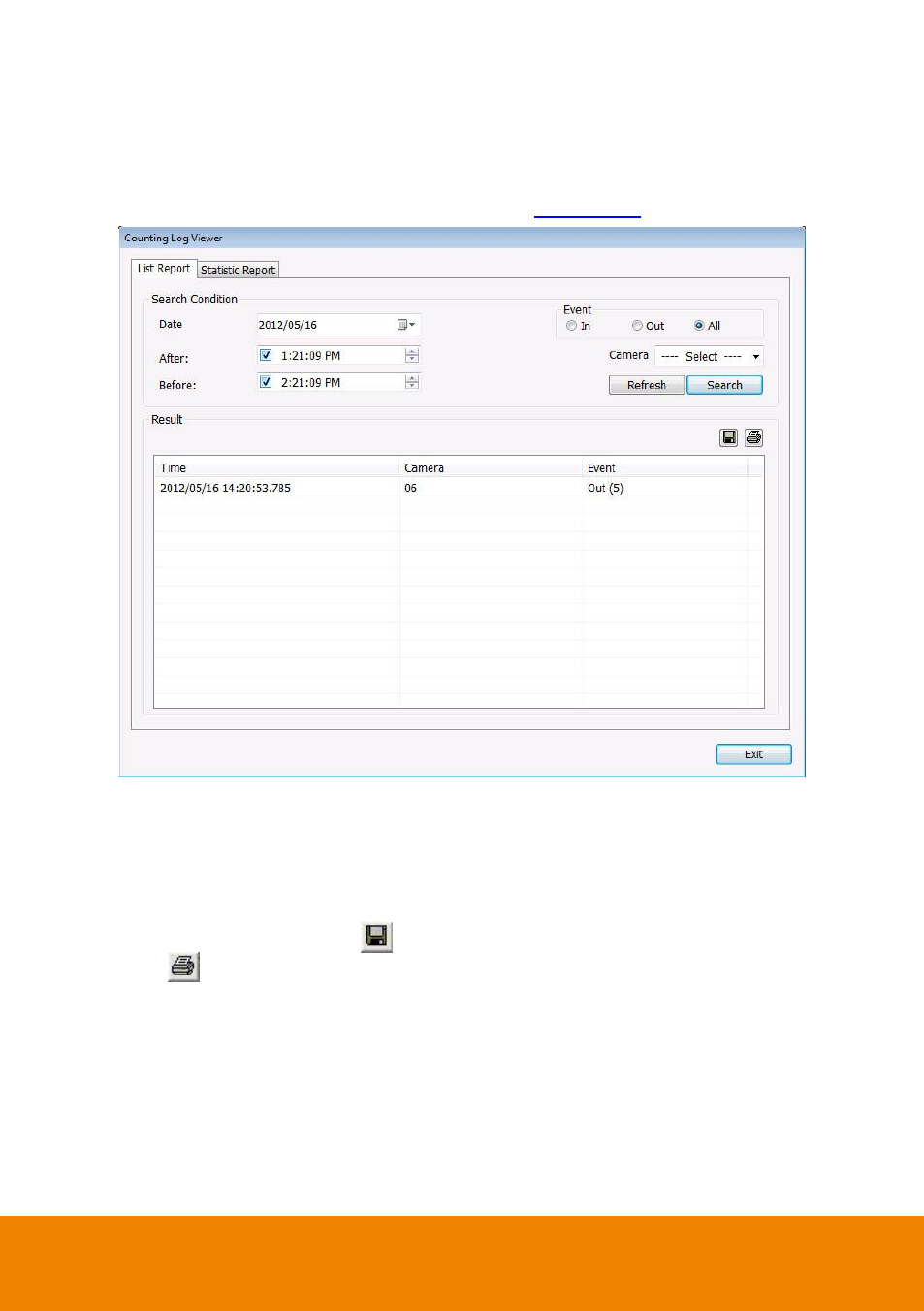The height and width of the screenshot is (1311, 924).
Task: Click the Date field showing 2012/05/16
Action: tap(338, 325)
